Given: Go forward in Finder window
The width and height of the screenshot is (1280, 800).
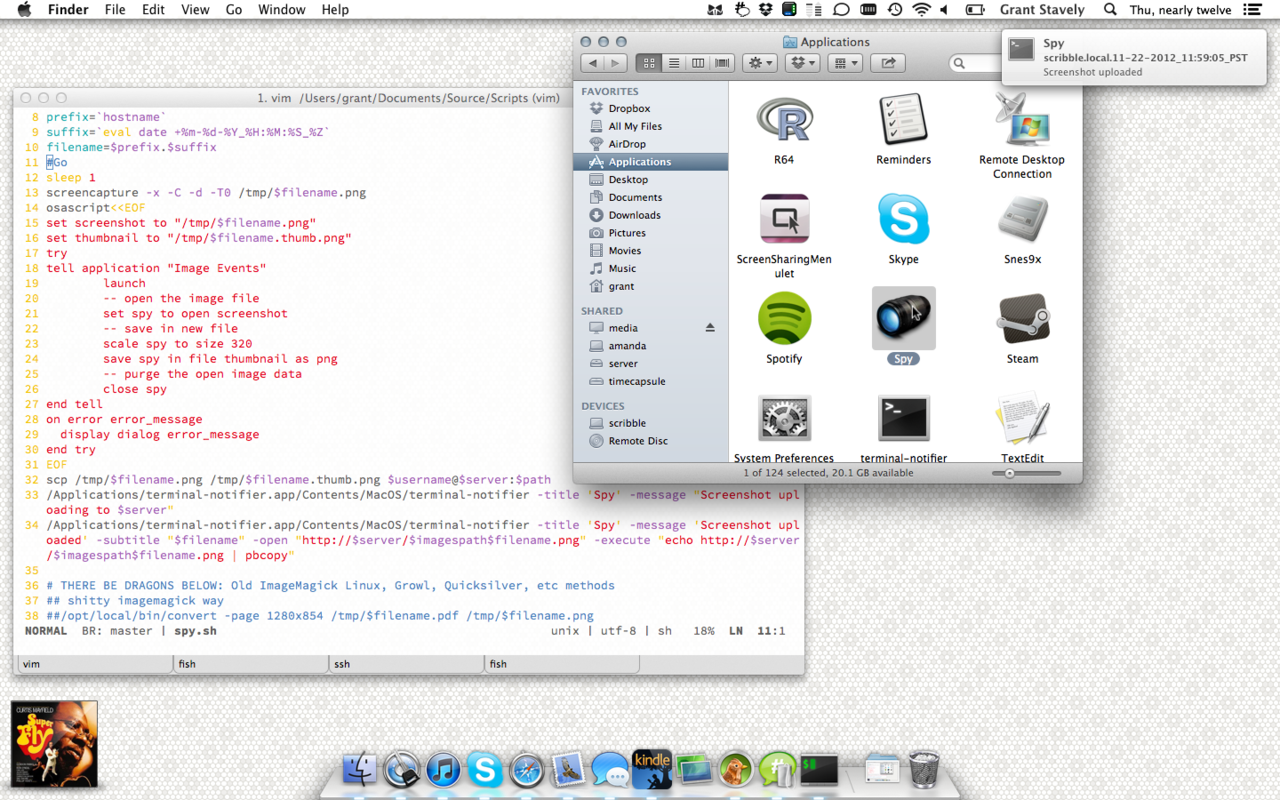Looking at the screenshot, I should click(x=616, y=63).
